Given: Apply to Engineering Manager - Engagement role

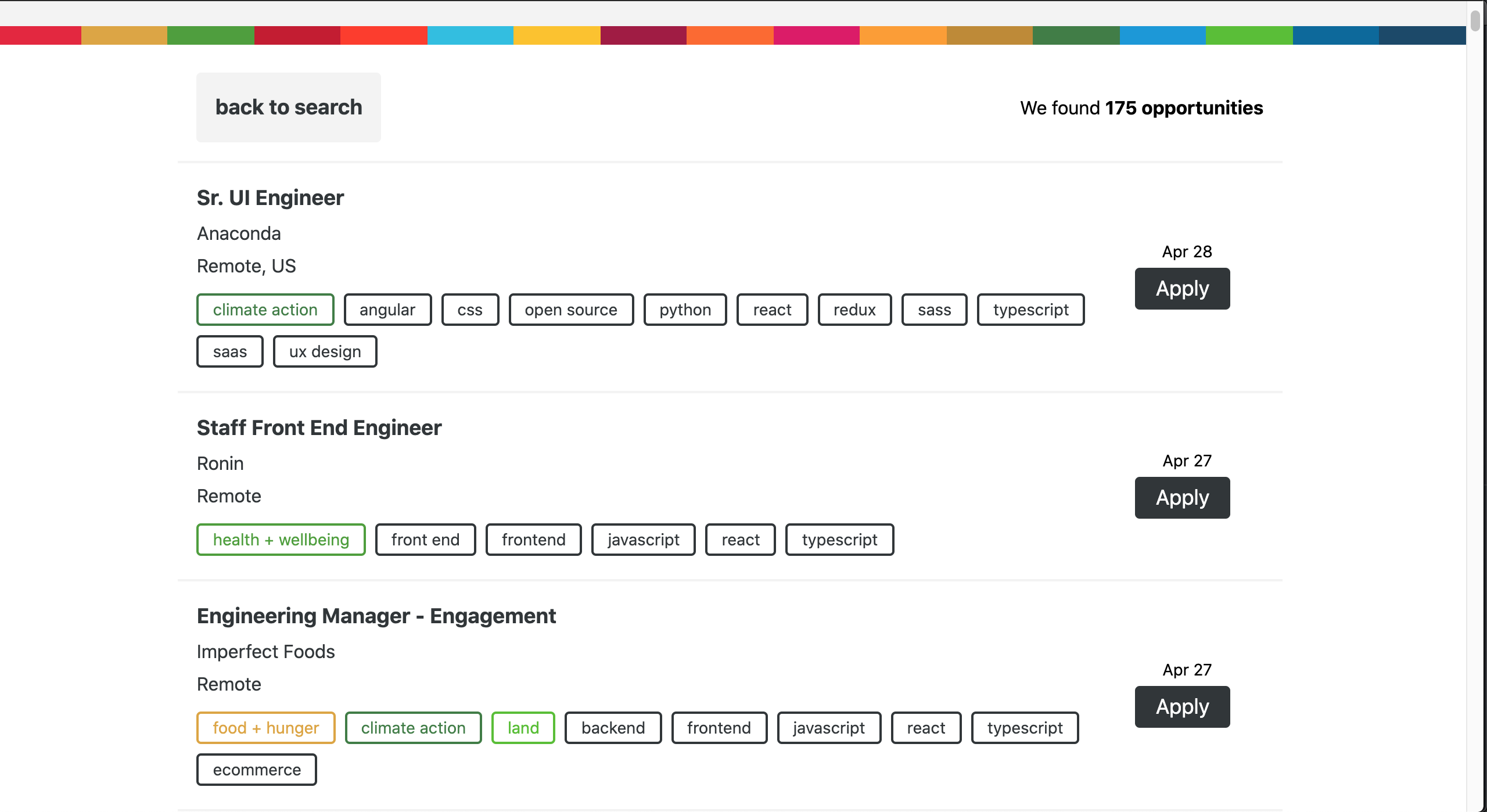Looking at the screenshot, I should click(x=1182, y=707).
